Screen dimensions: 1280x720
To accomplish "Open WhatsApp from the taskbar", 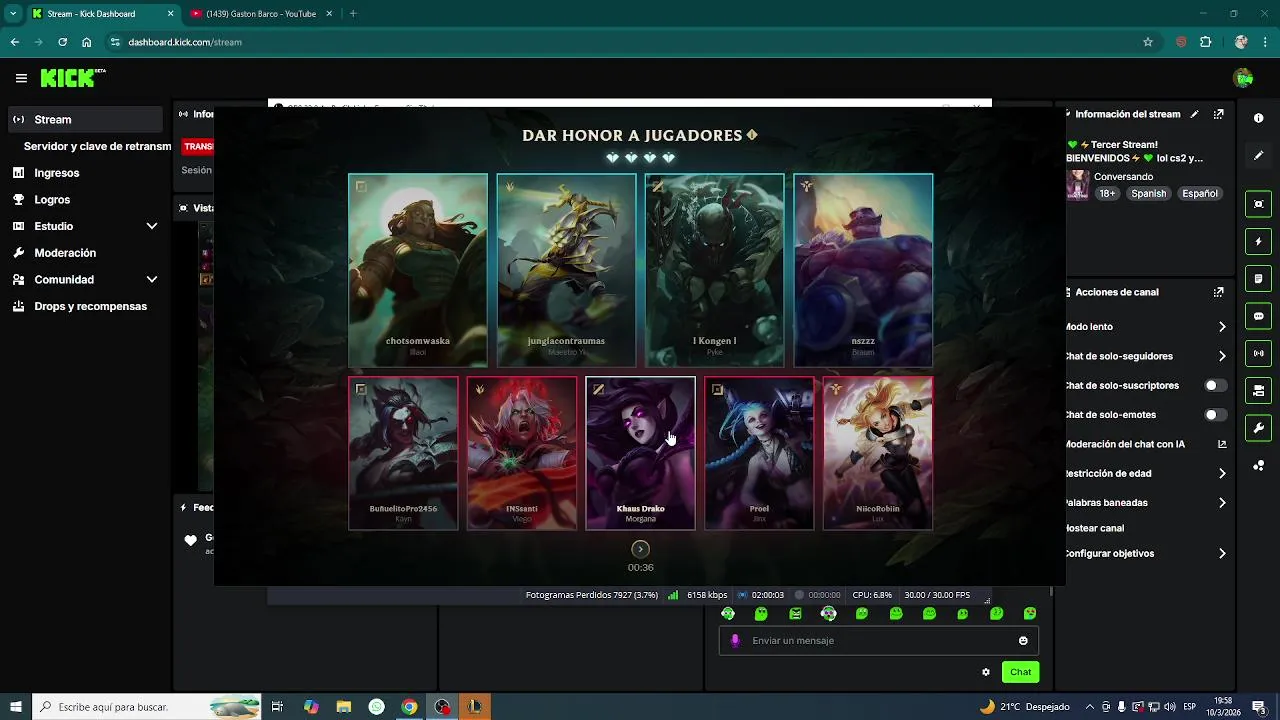I will tap(376, 707).
